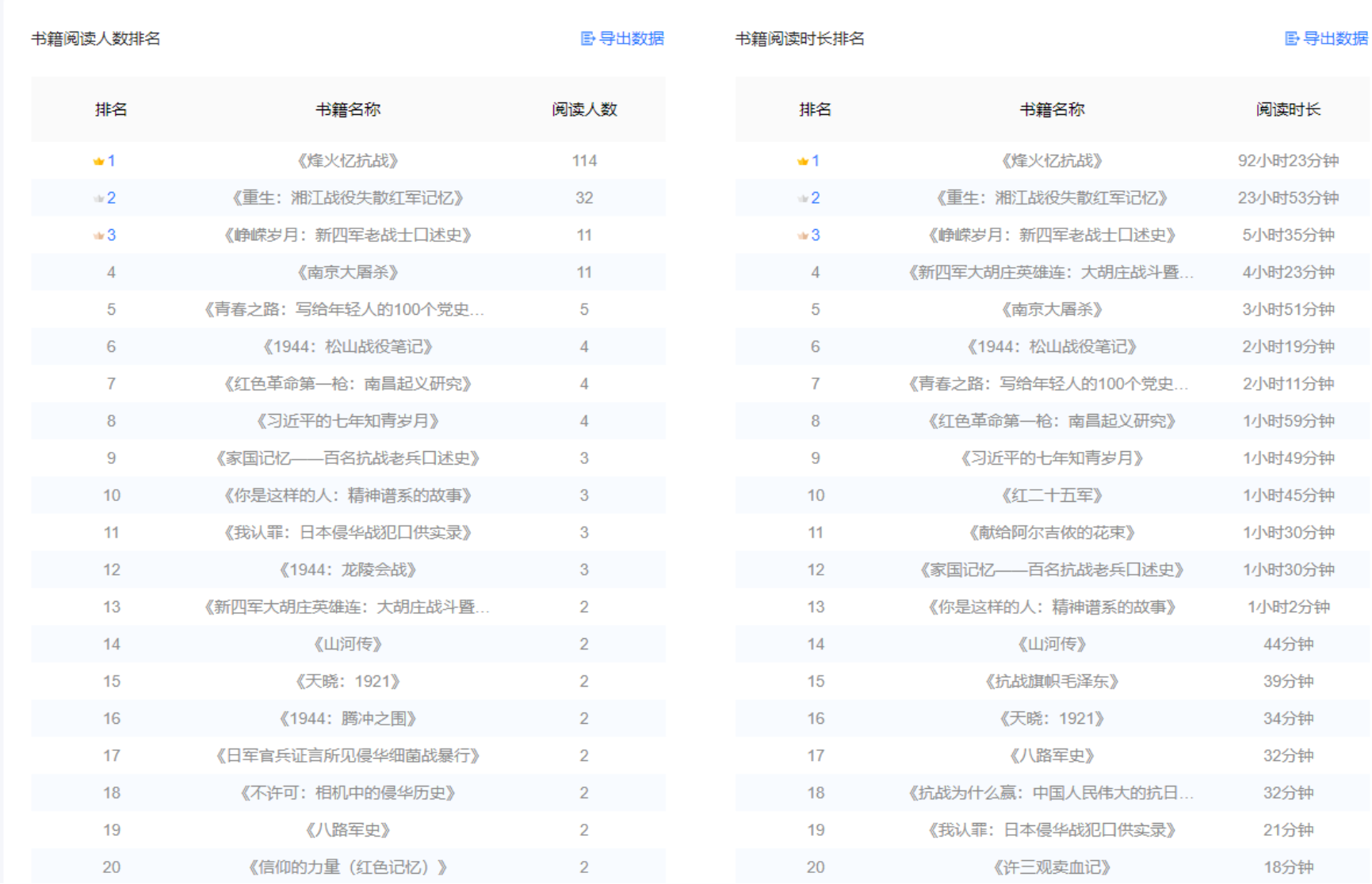Click 《献给阿尔吉侬的花束》 book title
The image size is (1372, 884).
pyautogui.click(x=1052, y=533)
